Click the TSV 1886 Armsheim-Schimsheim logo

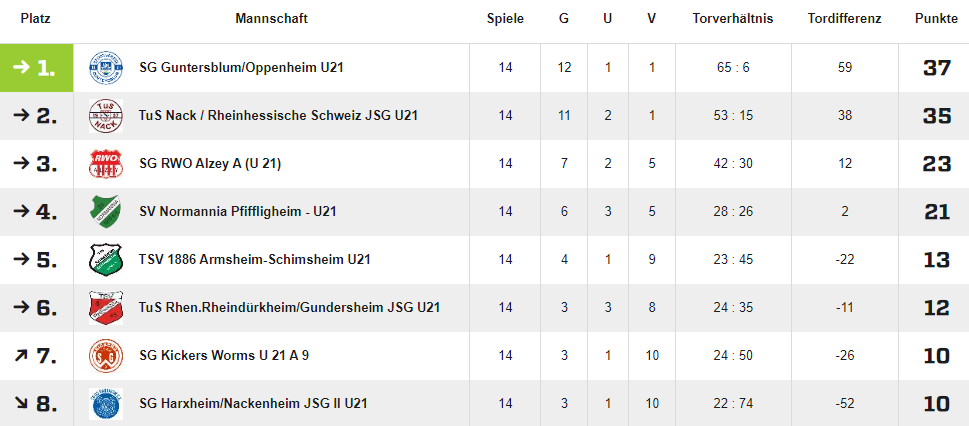tap(104, 259)
